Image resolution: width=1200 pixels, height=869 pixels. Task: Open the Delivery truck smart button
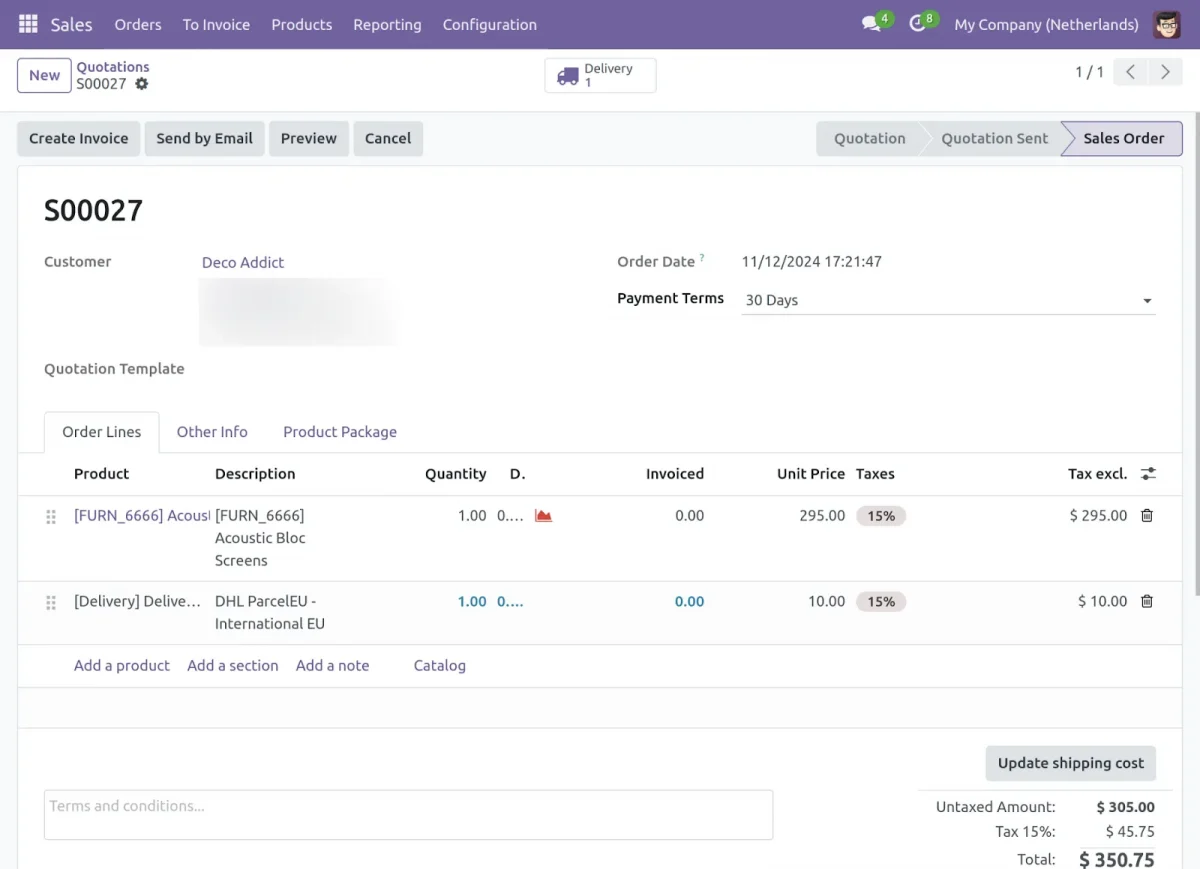tap(600, 75)
